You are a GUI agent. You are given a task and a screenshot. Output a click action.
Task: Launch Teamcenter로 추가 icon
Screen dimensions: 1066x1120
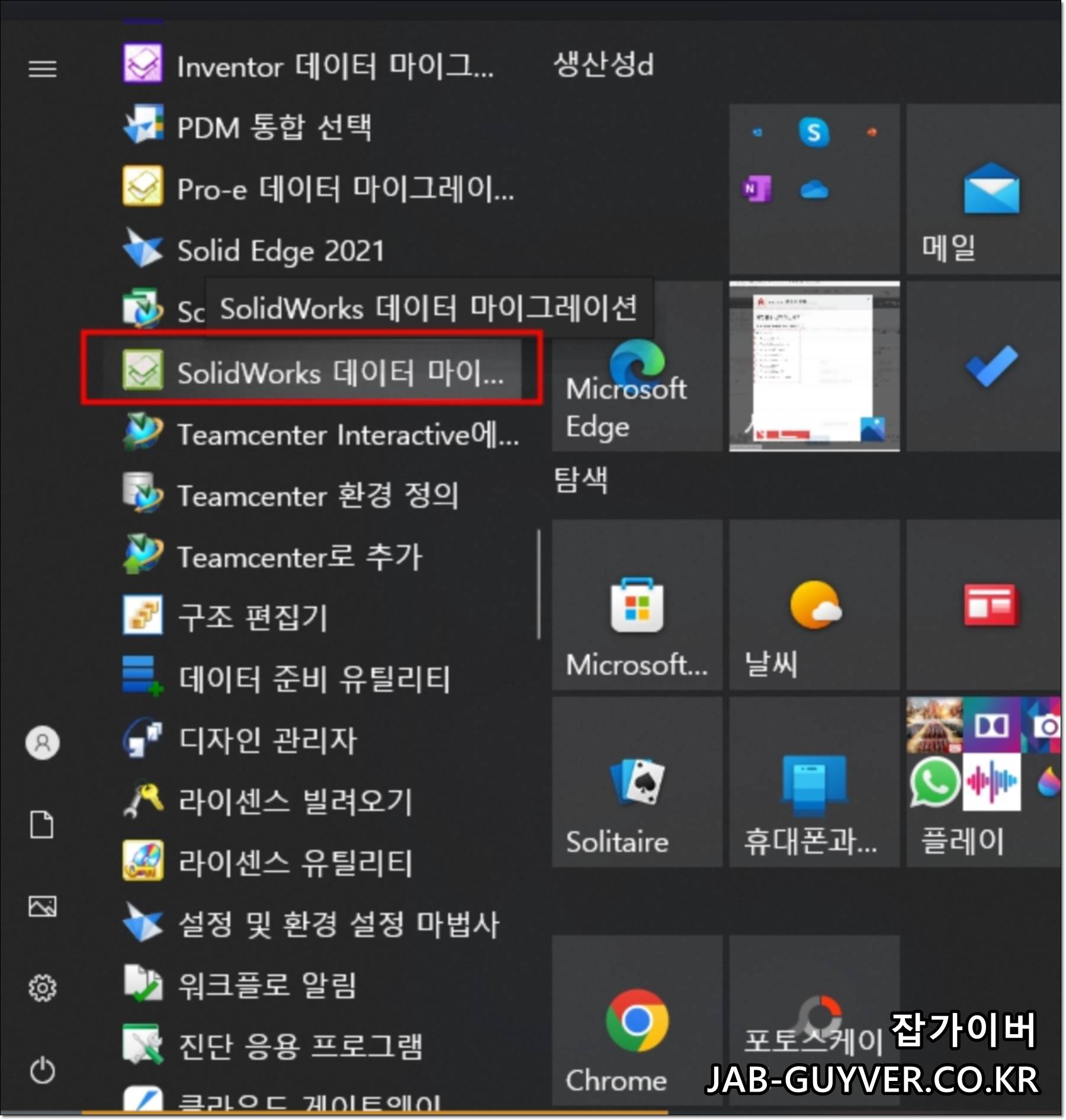pyautogui.click(x=142, y=555)
